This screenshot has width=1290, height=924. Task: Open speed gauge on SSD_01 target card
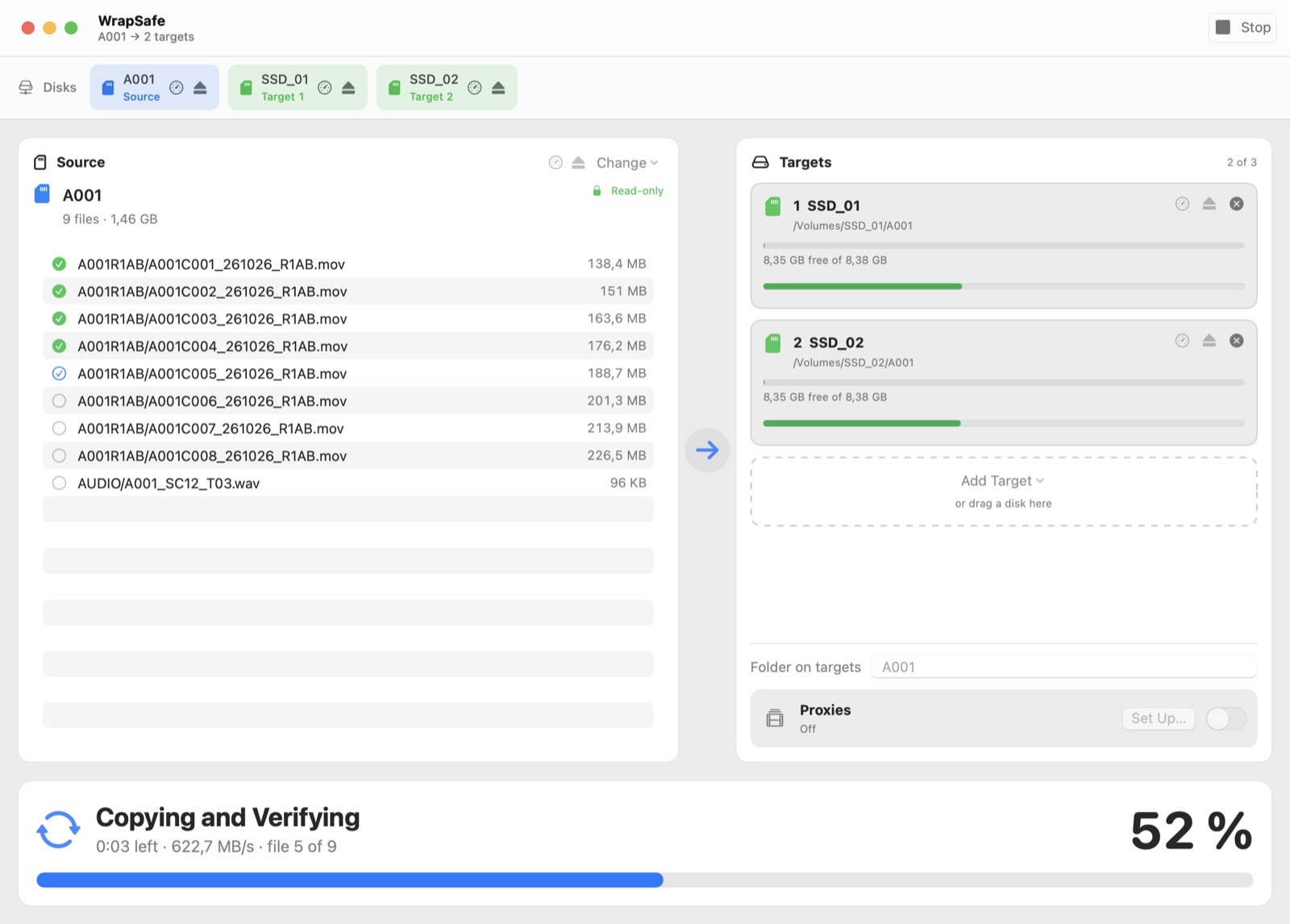(x=1182, y=204)
